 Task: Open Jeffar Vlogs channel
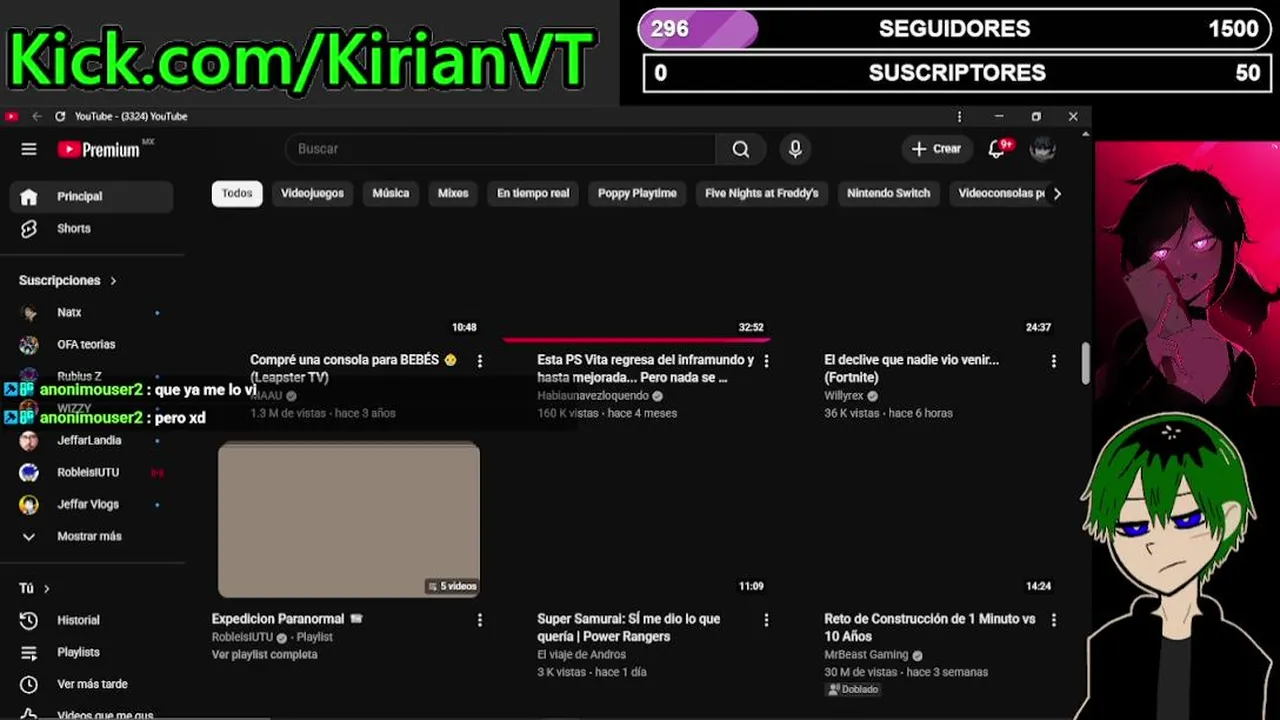point(91,505)
